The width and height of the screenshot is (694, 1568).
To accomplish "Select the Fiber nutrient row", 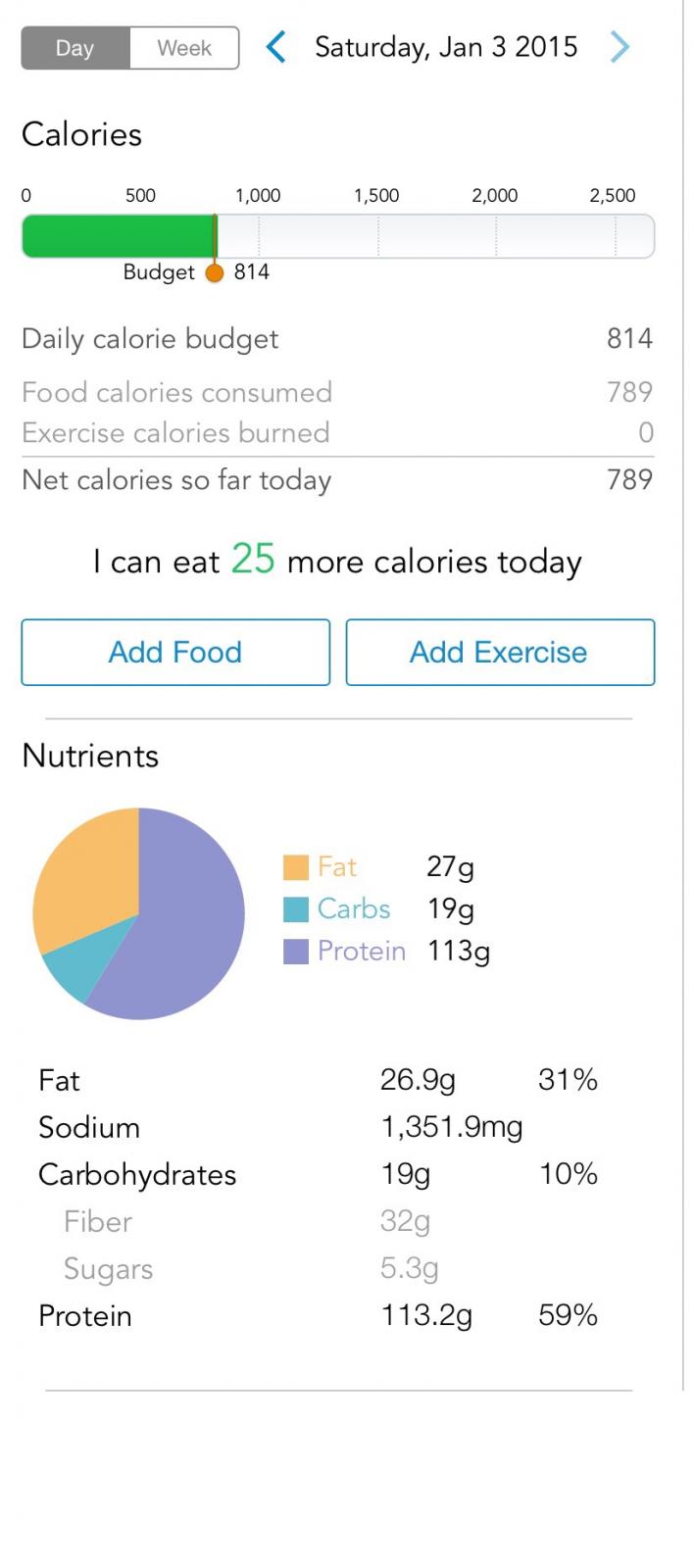I will [319, 1222].
